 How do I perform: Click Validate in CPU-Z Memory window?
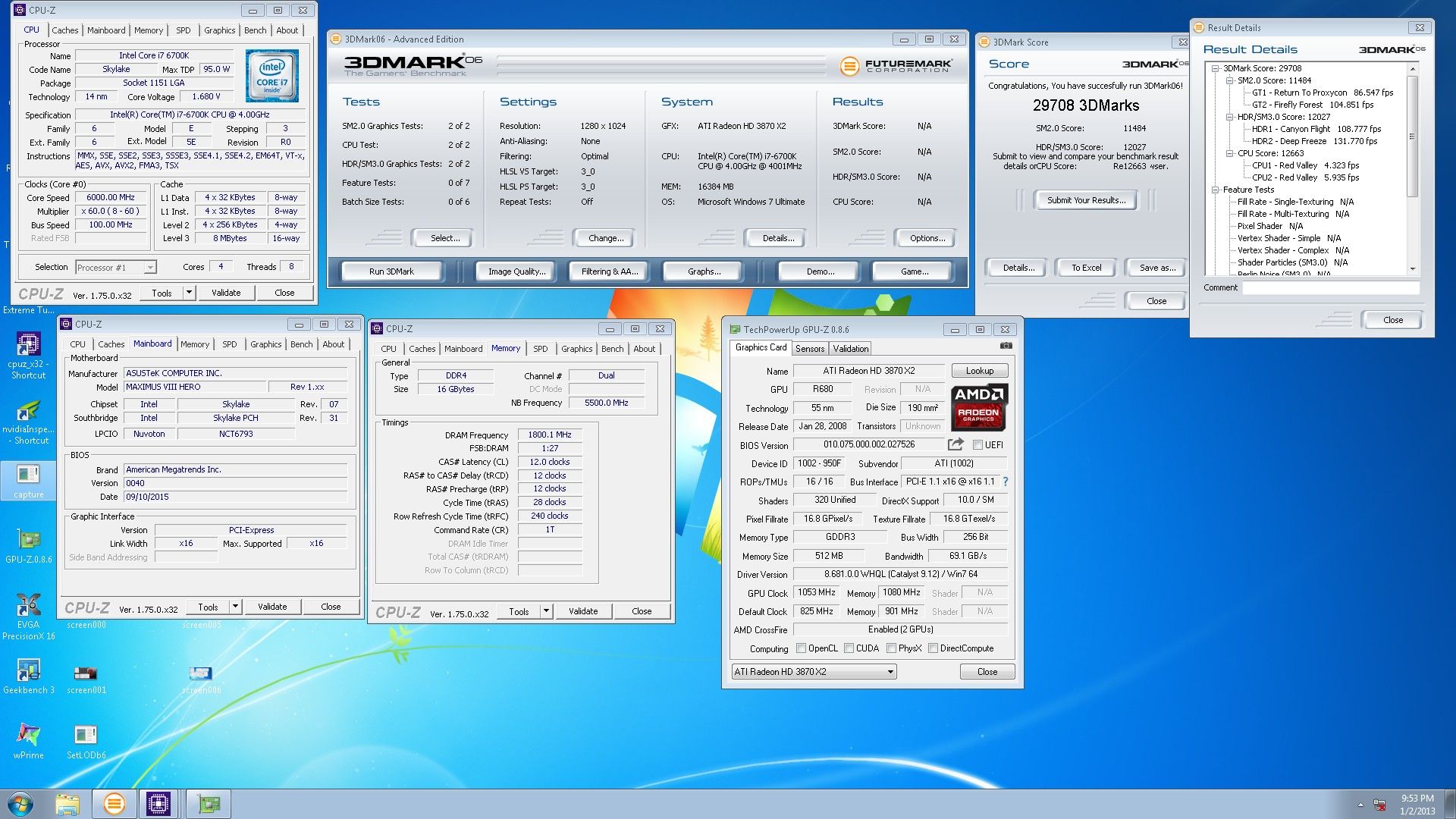(583, 611)
